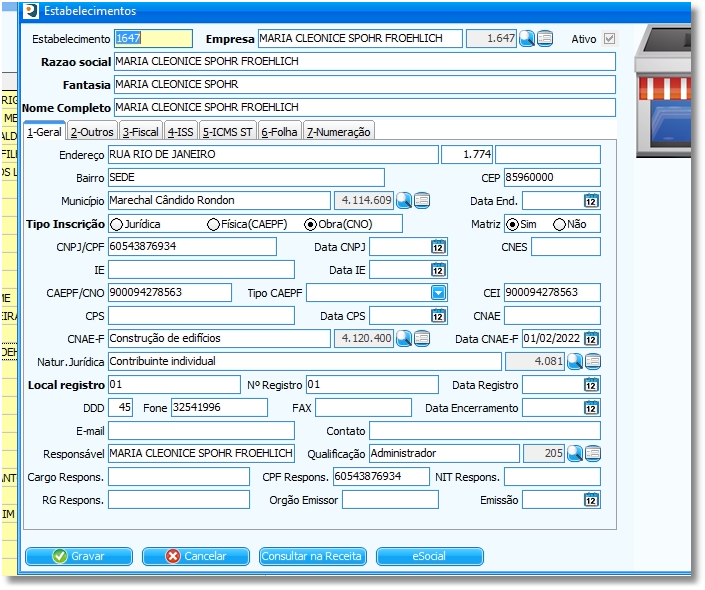Viewport: 705px width, 590px height.
Task: Click the Cancelar button
Action: [x=196, y=556]
